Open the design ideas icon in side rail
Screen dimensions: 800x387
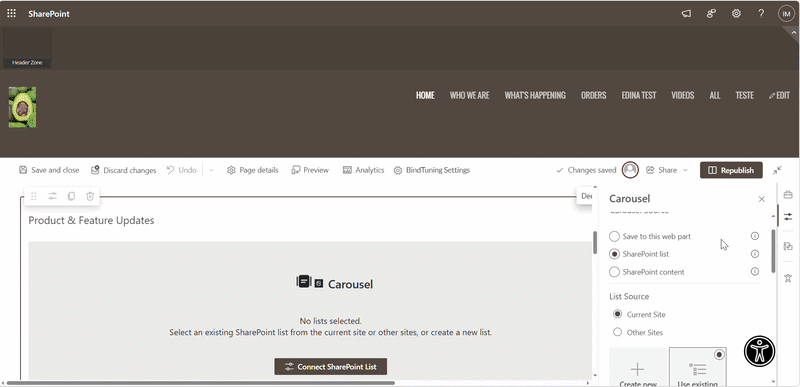pyautogui.click(x=788, y=246)
